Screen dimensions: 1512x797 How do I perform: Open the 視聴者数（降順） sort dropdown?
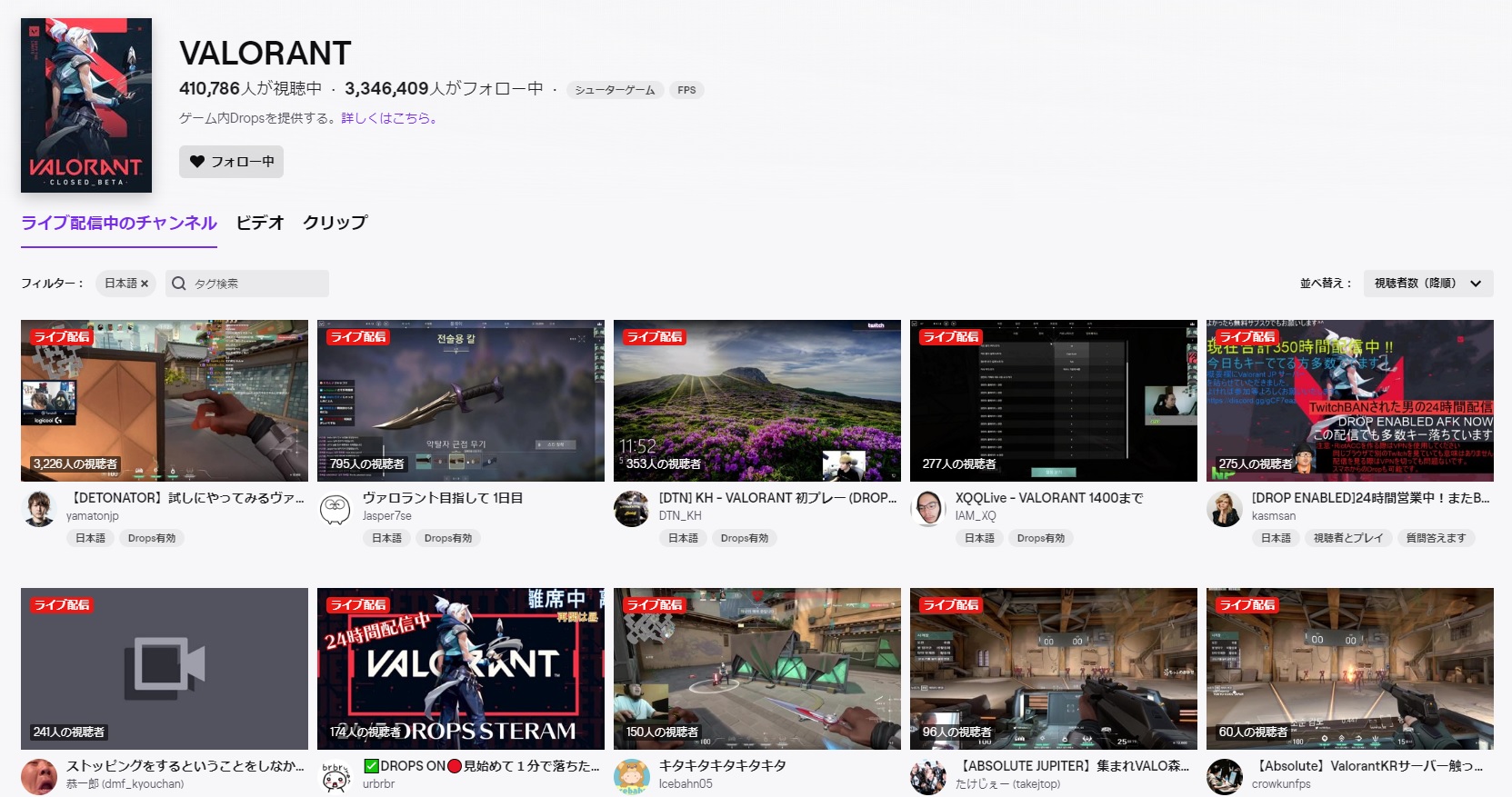tap(1428, 284)
